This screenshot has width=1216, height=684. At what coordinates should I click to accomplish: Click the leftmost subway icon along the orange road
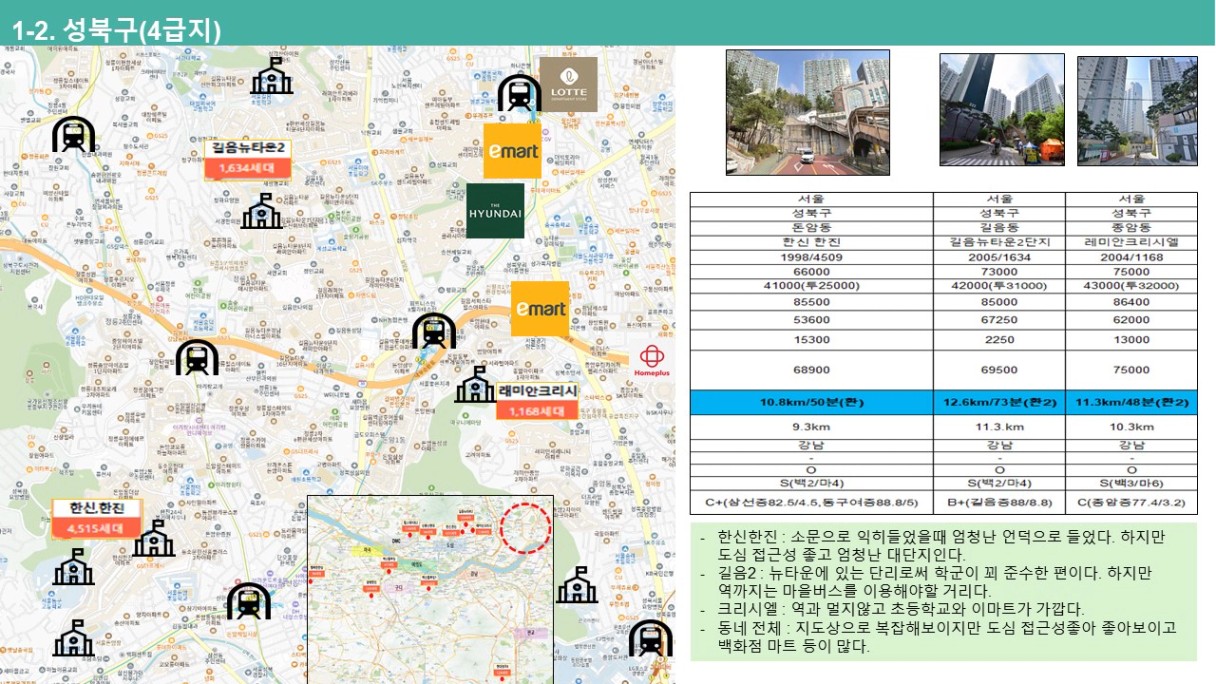[197, 357]
